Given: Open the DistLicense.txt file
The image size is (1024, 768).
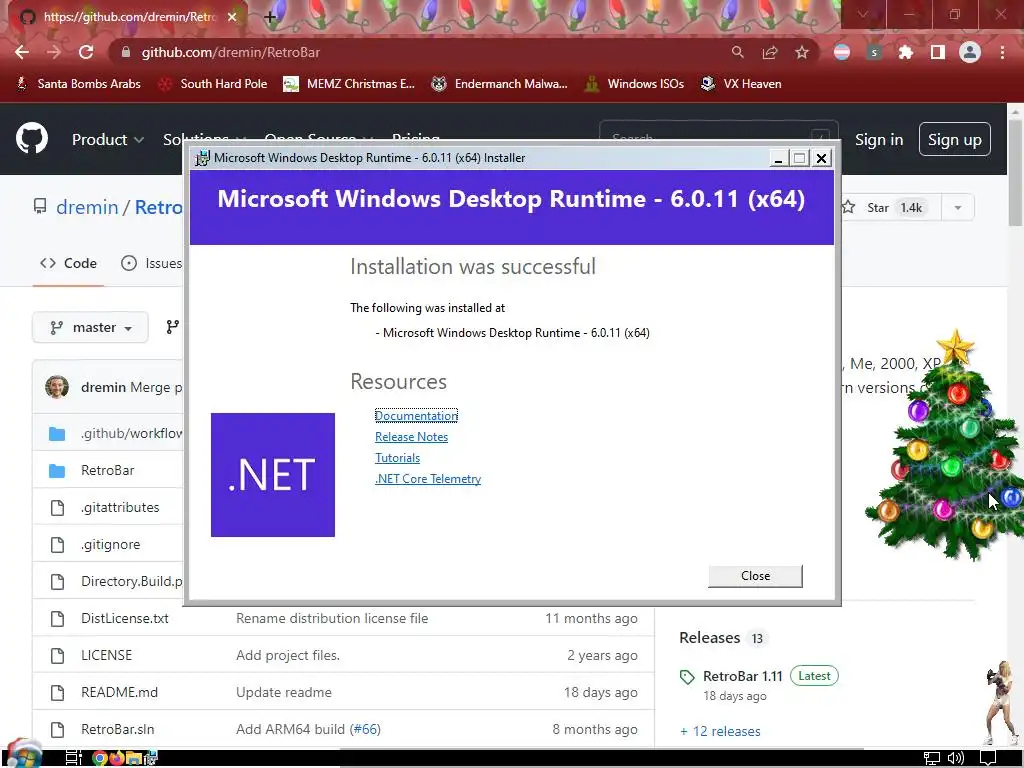Looking at the screenshot, I should [125, 618].
